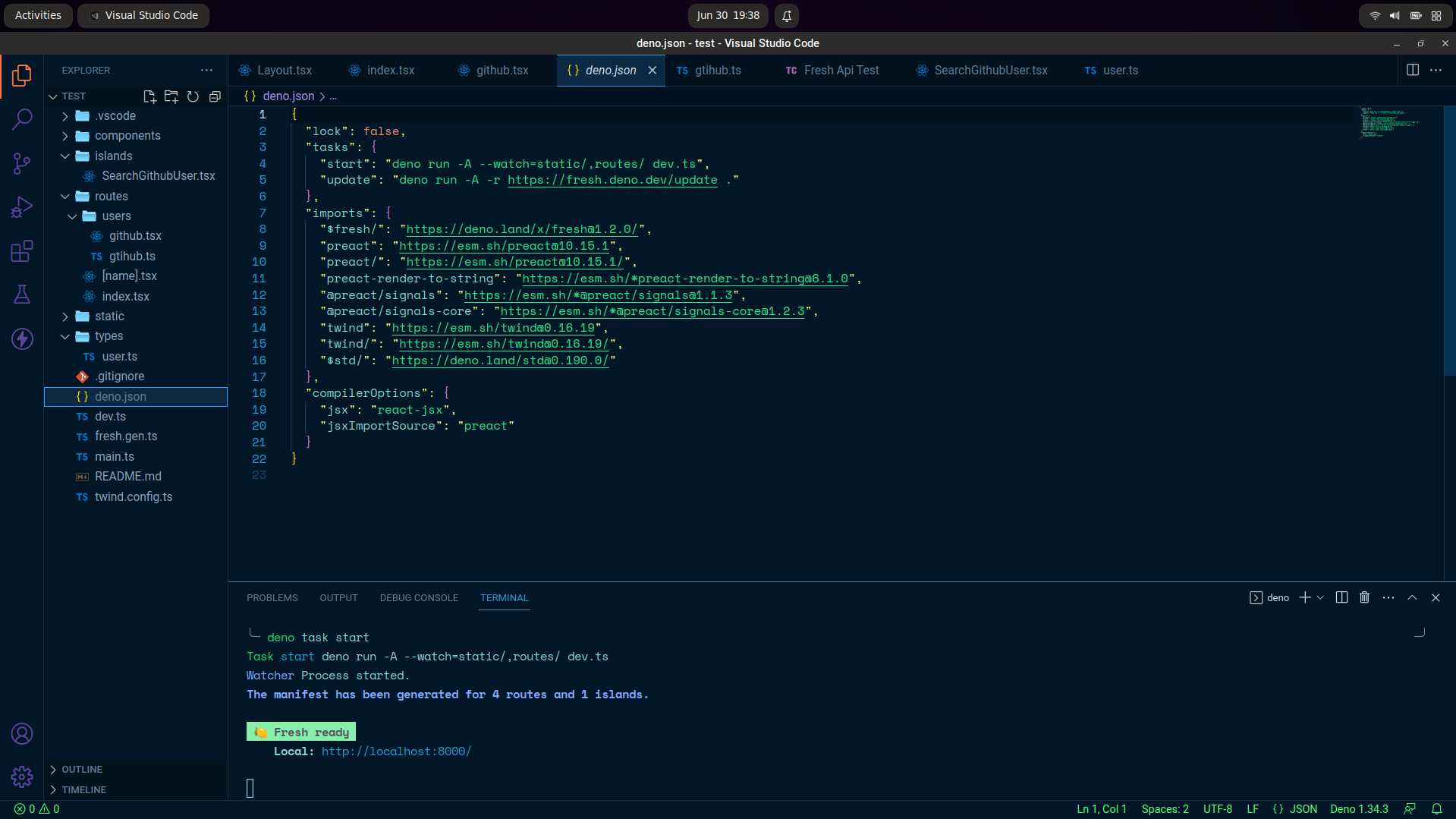This screenshot has width=1456, height=819.
Task: Open editor more actions ellipsis
Action: click(x=1436, y=70)
